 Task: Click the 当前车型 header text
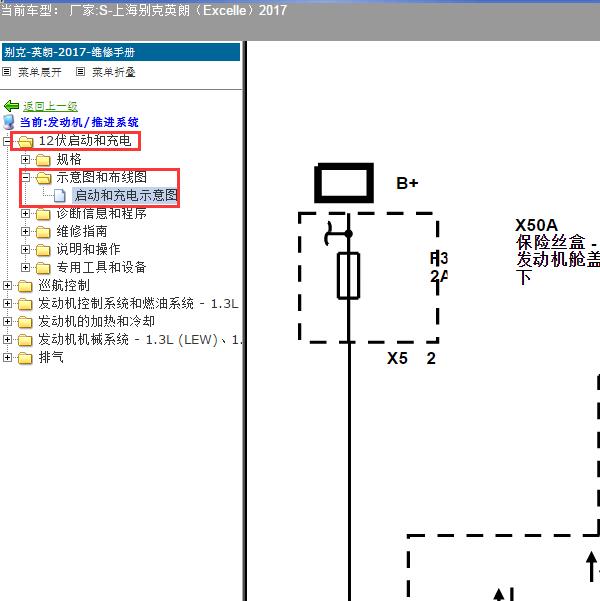coord(143,10)
